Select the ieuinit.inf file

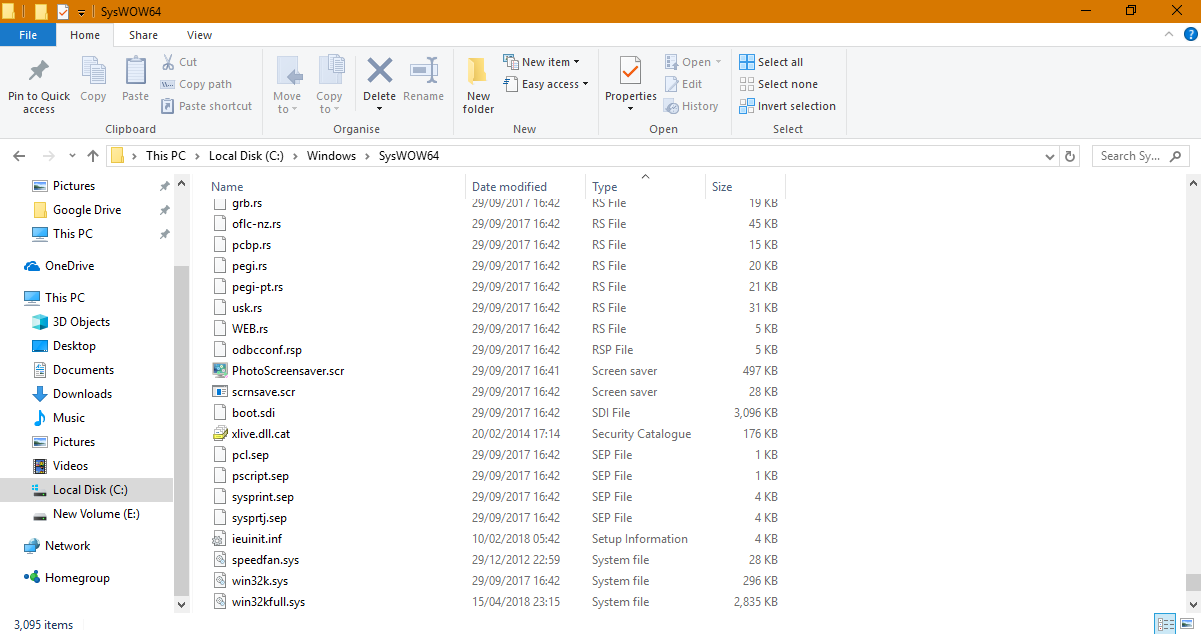pyautogui.click(x=256, y=539)
